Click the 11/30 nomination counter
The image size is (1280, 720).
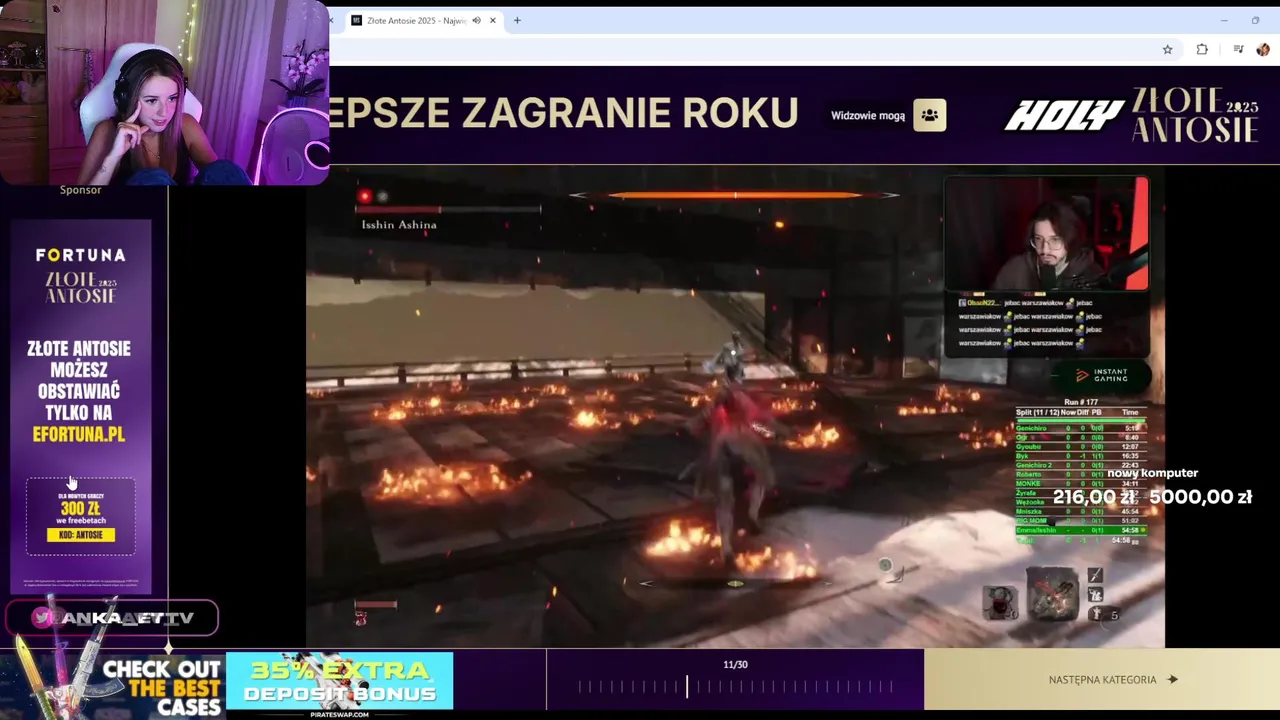735,664
